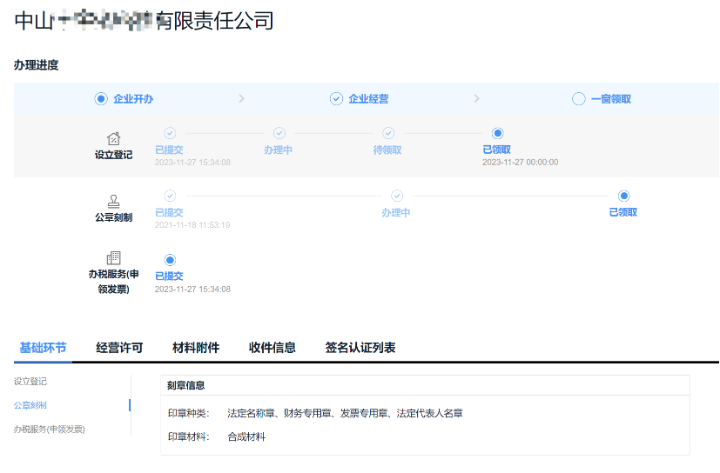
Task: Click the 已领取 status dot in 设立登记 row
Action: pyautogui.click(x=497, y=133)
